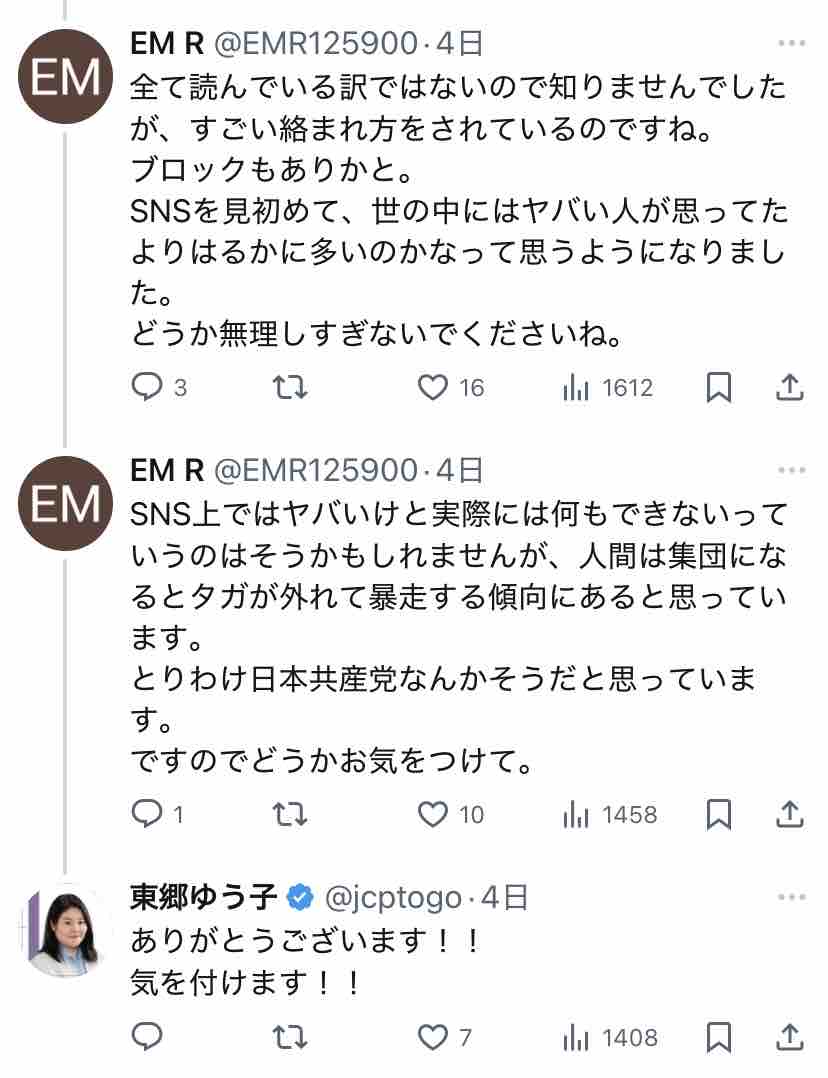Open more options on 東郷ゆう子 tweet
Screen dimensions: 828x1078
coord(790,897)
